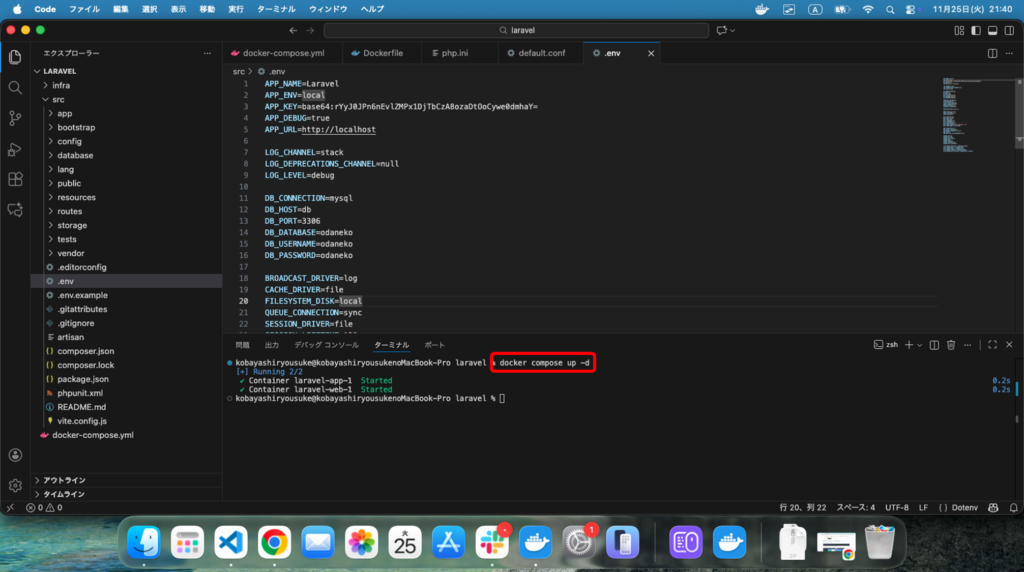
Task: Open the Extensions view
Action: [15, 180]
